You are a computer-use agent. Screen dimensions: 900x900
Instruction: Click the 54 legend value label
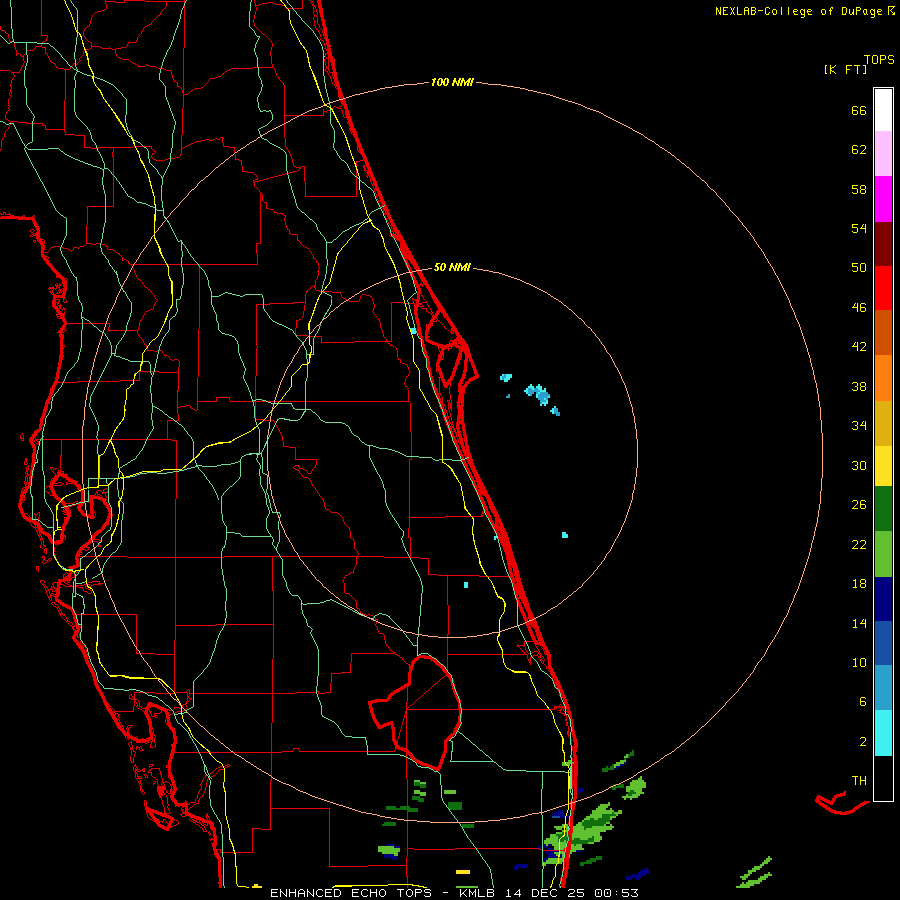pos(859,228)
